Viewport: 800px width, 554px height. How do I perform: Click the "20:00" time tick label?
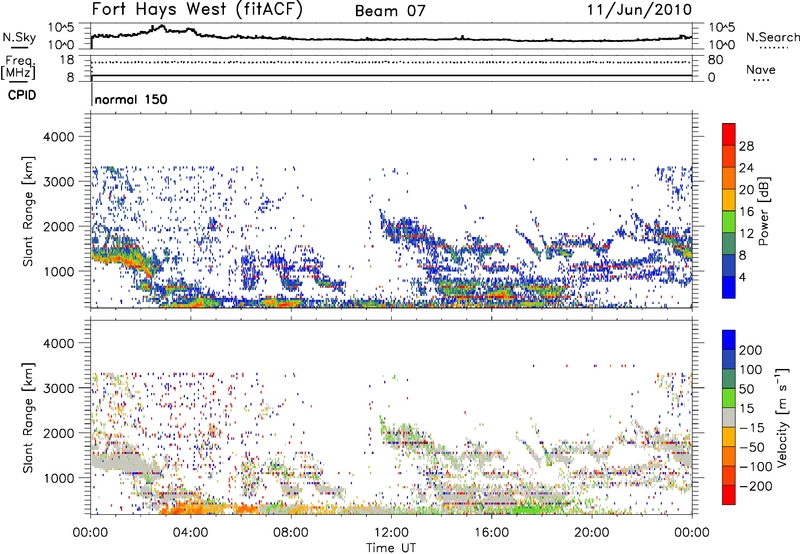591,533
